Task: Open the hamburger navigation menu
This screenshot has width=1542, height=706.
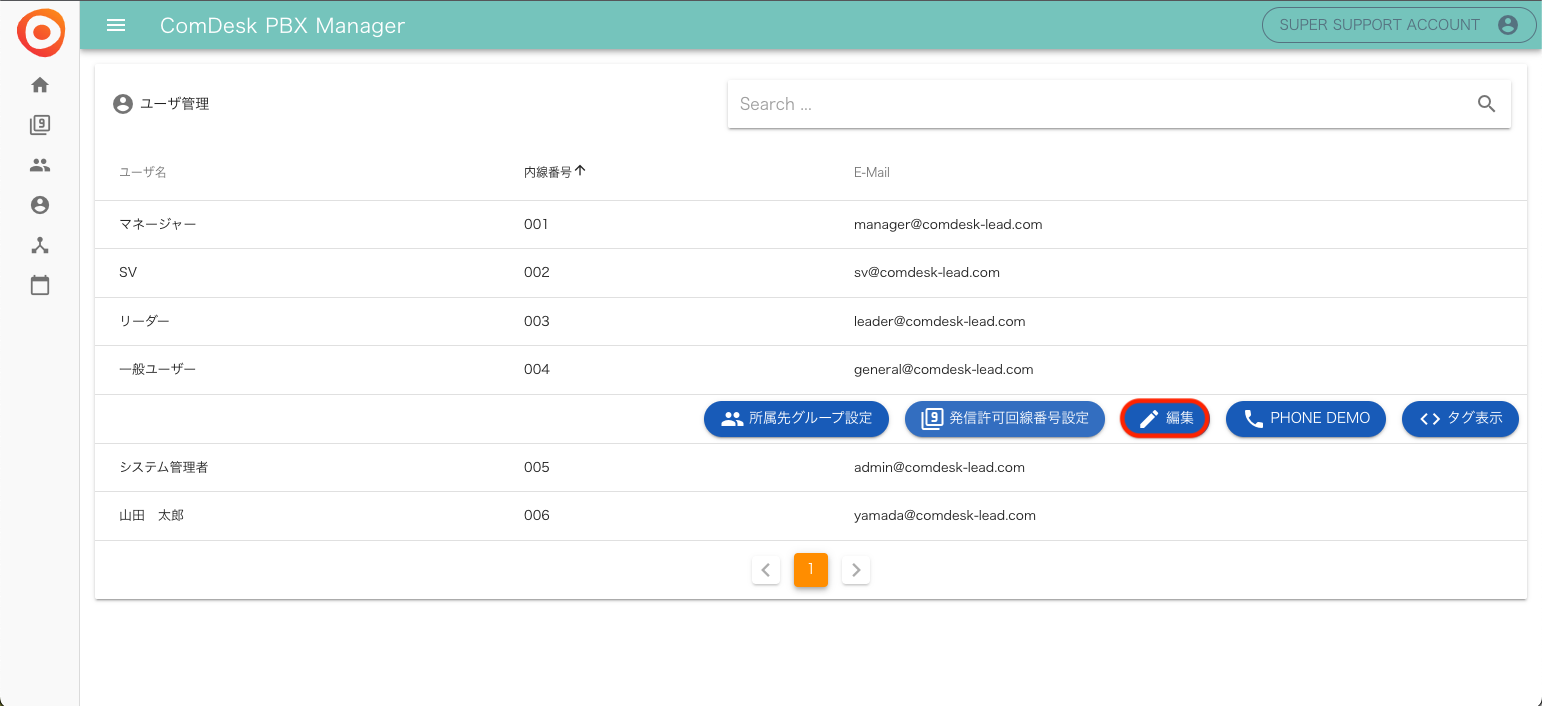Action: (x=116, y=25)
